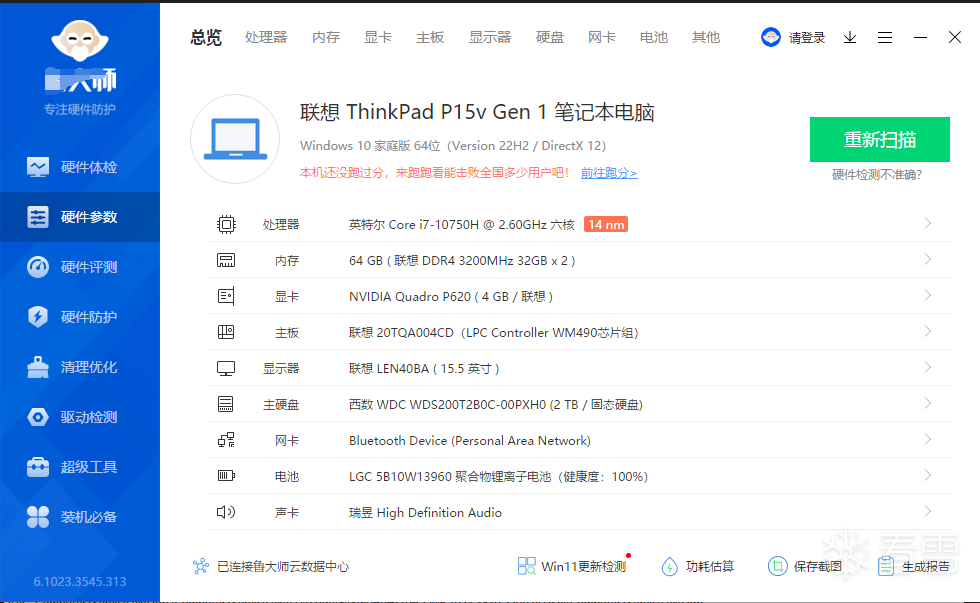Screen dimensions: 980x603
Task: Click the 网卡 network icon
Action: tap(226, 441)
